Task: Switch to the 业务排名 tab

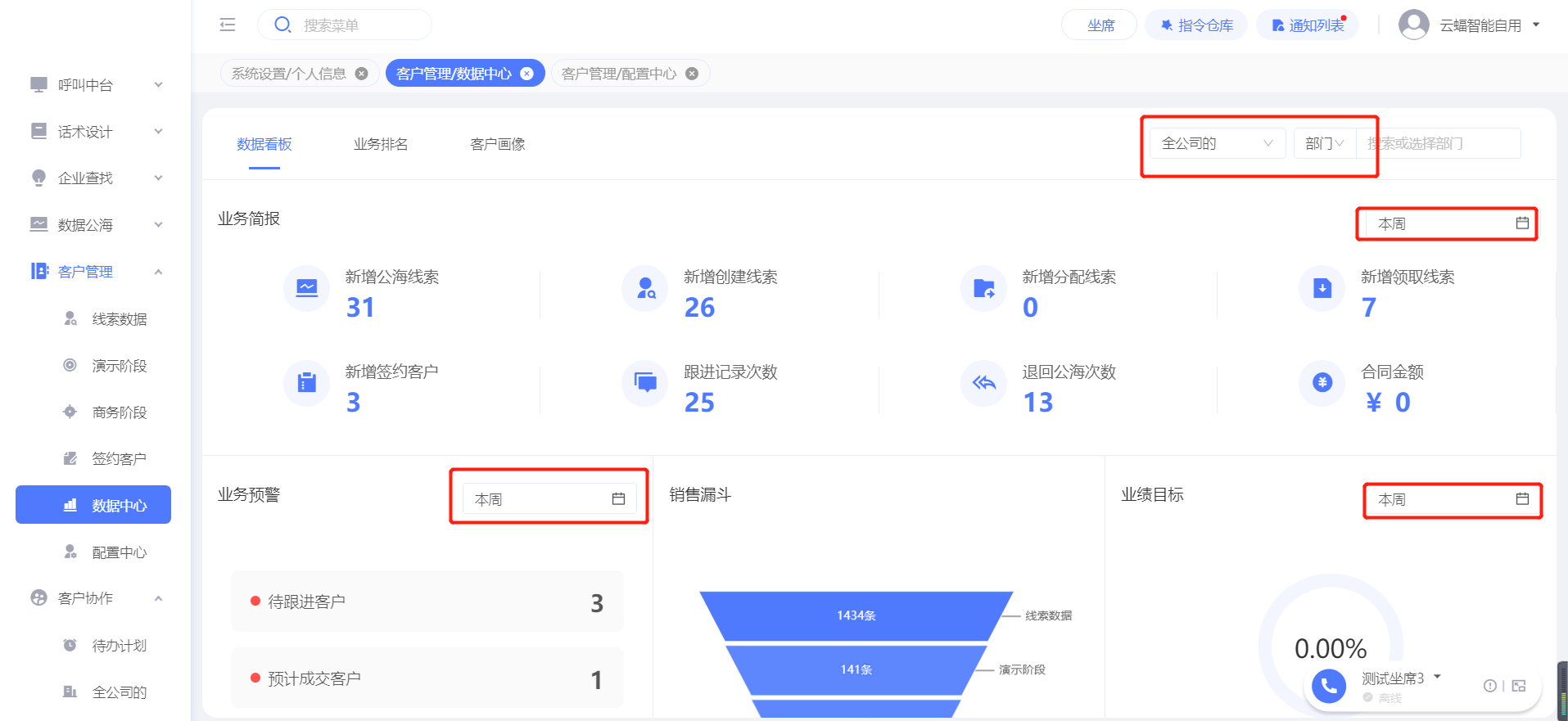Action: 381,144
